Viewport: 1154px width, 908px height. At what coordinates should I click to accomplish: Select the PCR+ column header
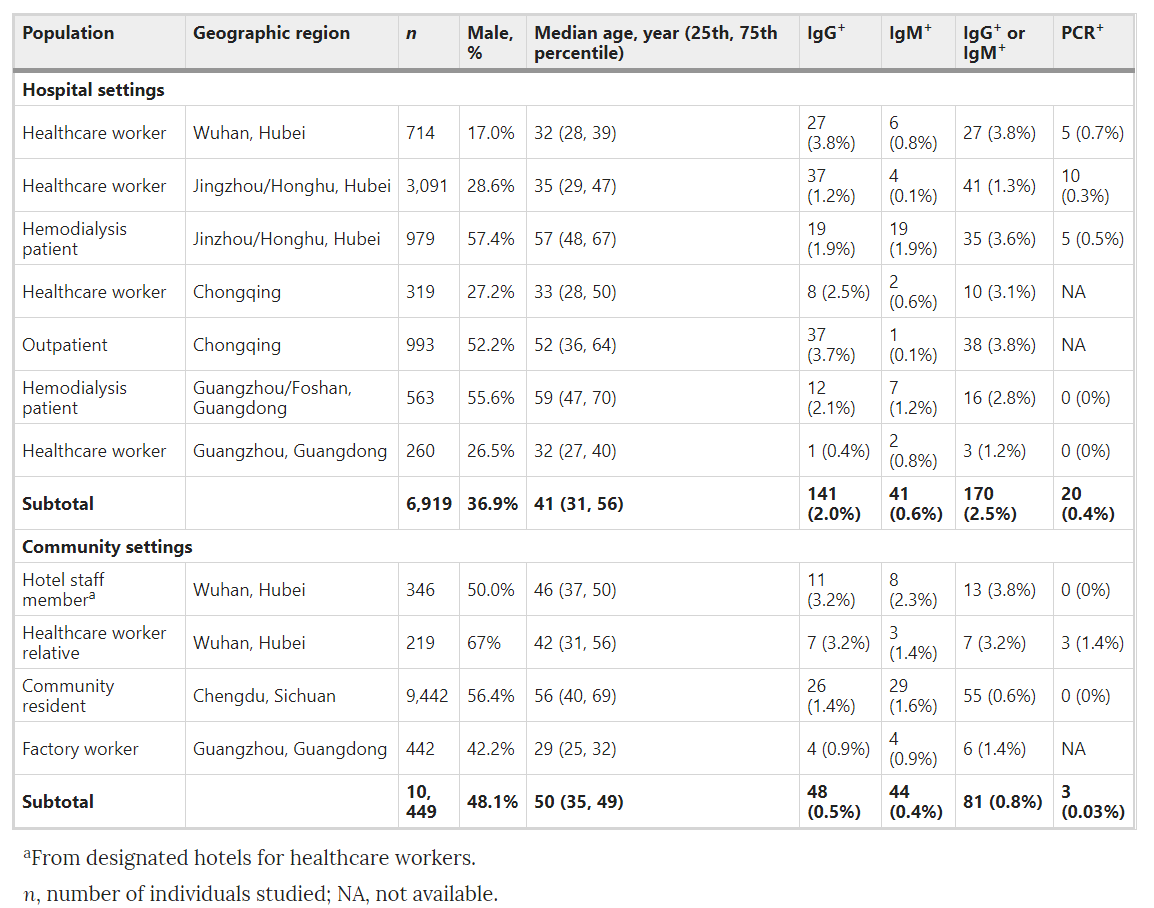(1082, 33)
